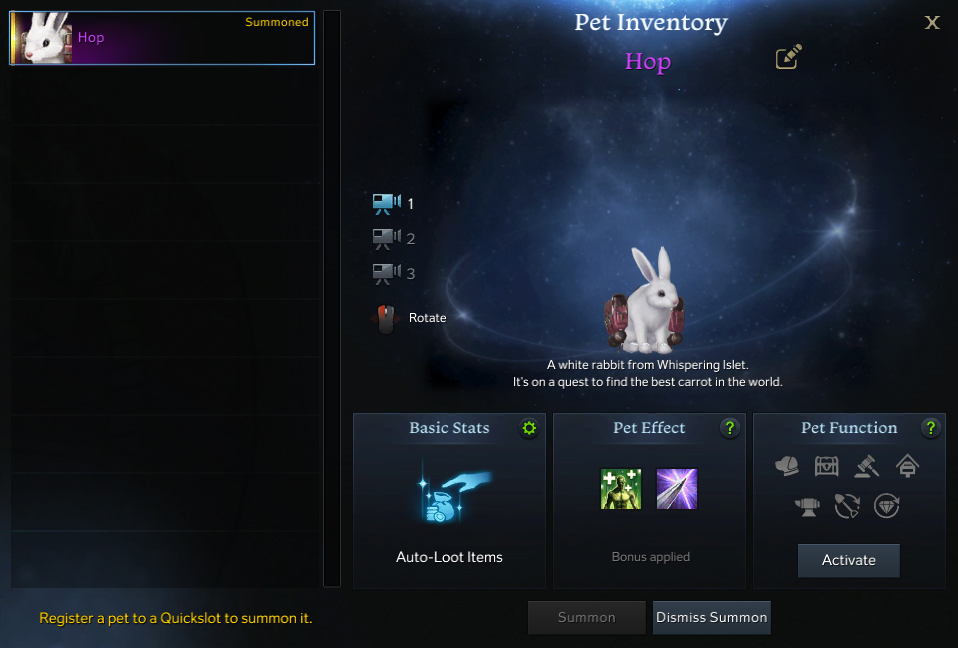Click the helmet pet function icon
This screenshot has width=958, height=648.
coord(787,466)
